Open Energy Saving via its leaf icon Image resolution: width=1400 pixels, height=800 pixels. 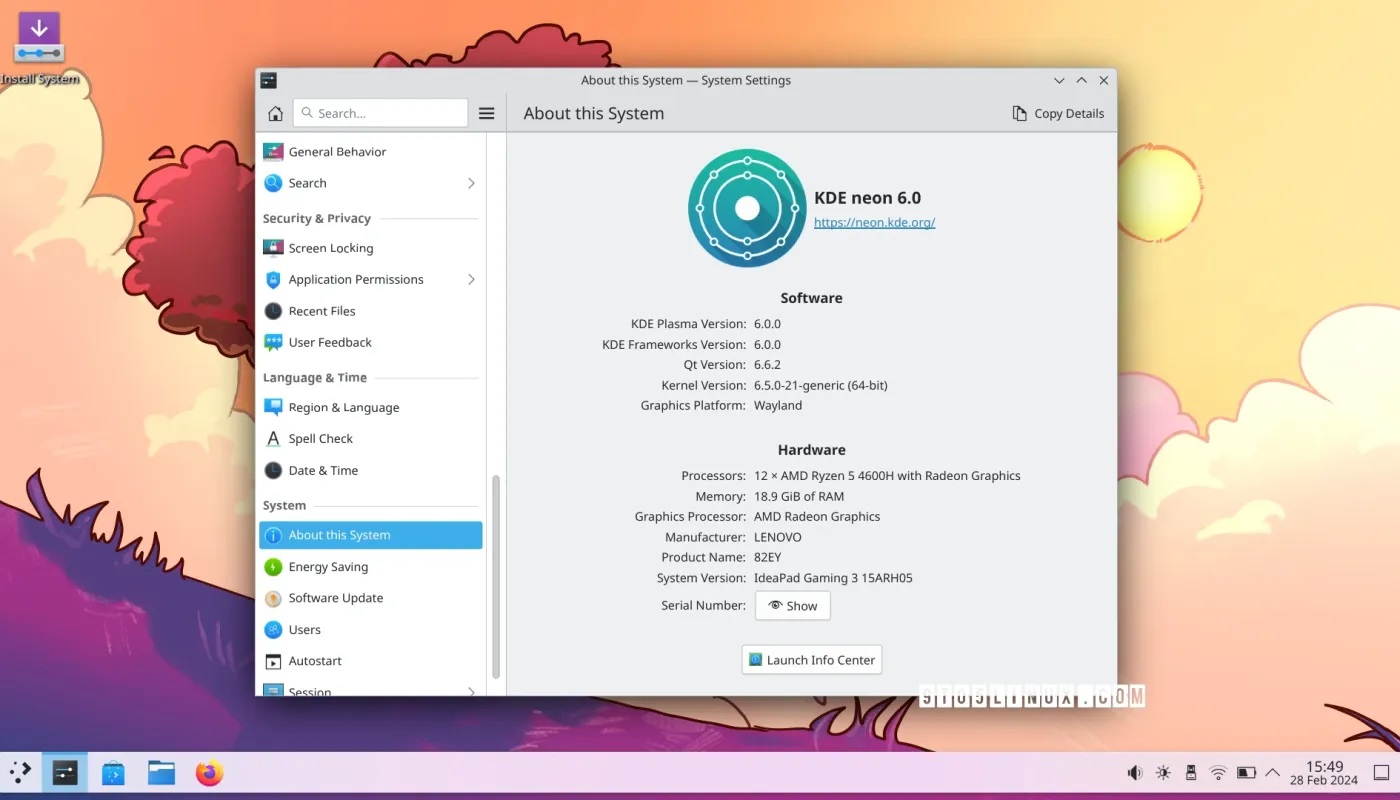(273, 566)
